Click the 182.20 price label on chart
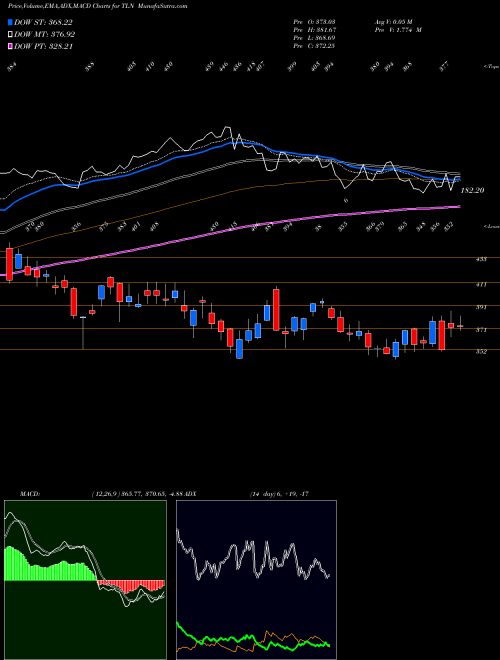 (x=472, y=190)
